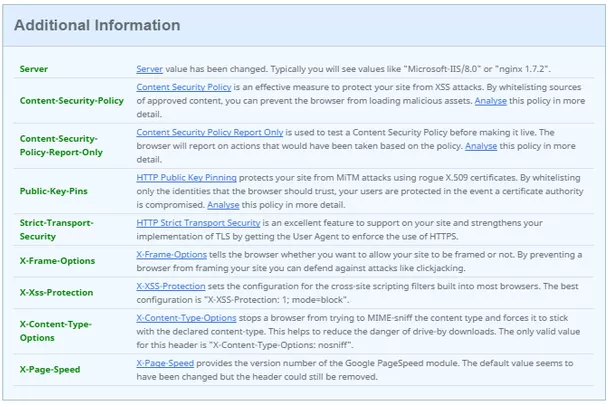Select the green X-Frame-Options header label
This screenshot has width=610, height=405.
click(58, 260)
